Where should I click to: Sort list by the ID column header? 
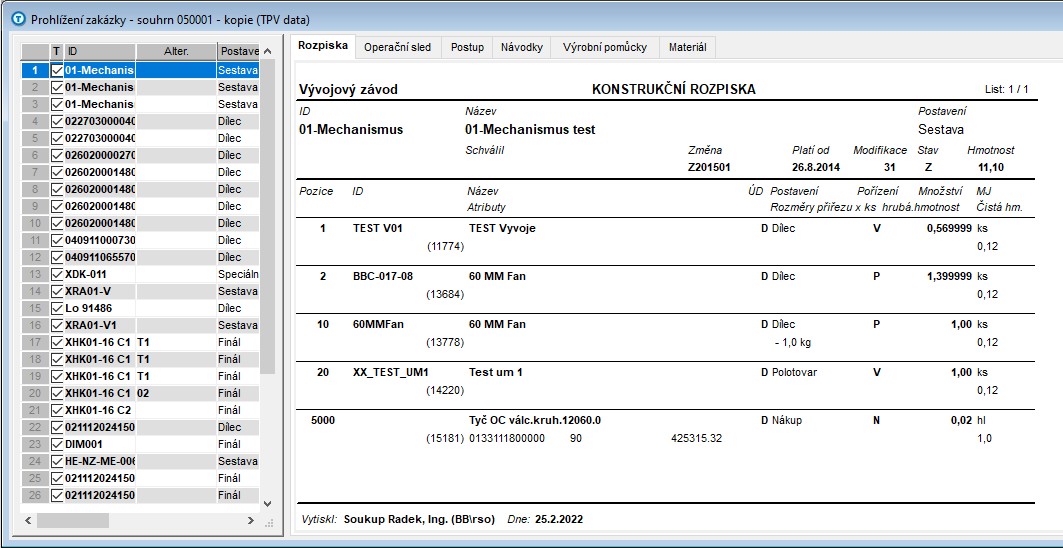[x=100, y=52]
